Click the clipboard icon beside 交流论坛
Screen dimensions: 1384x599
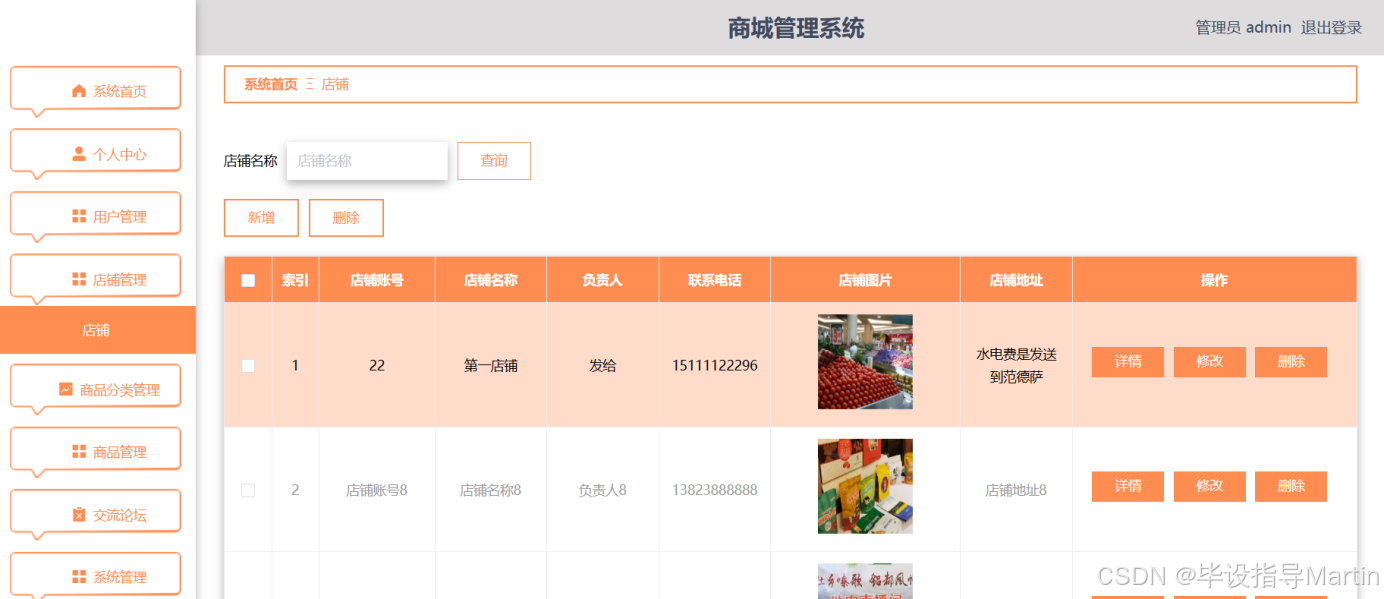click(x=79, y=514)
